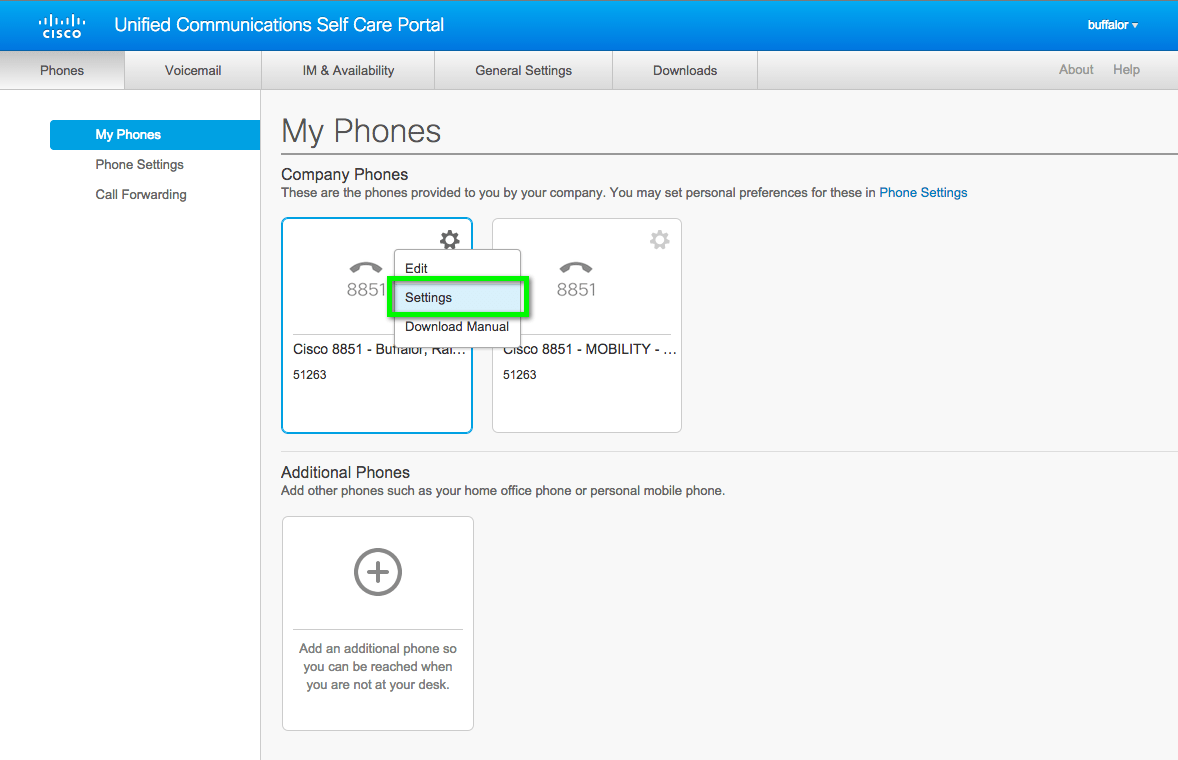
Task: Click the Add an additional phone description text
Action: (378, 666)
